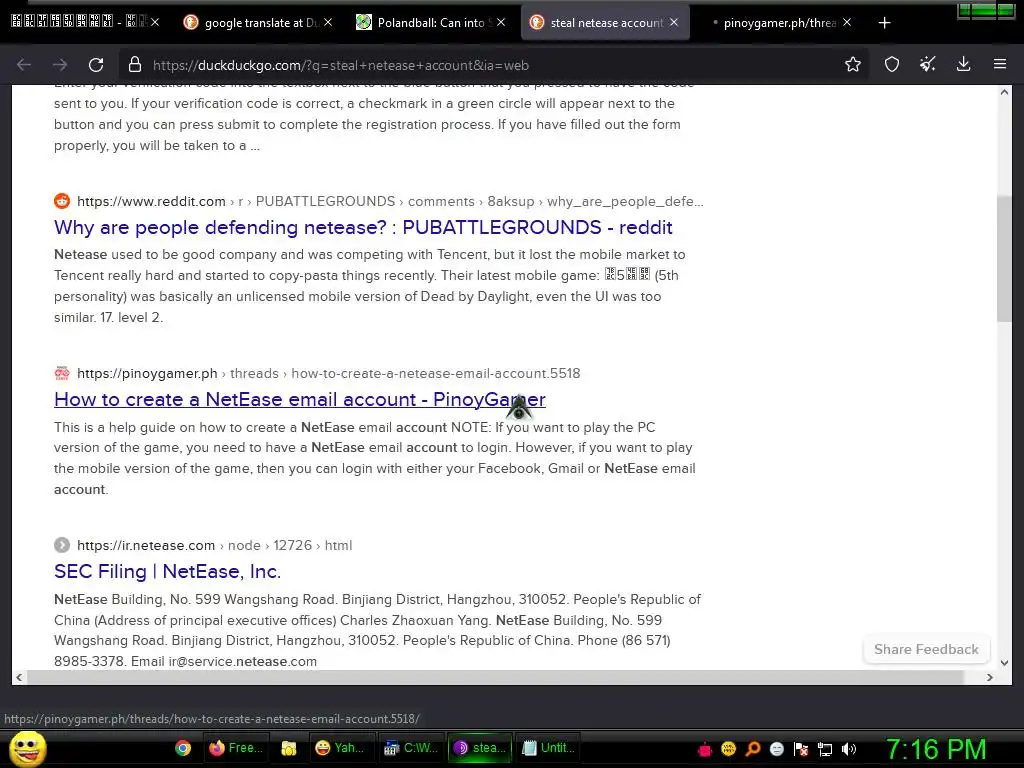The width and height of the screenshot is (1024, 768).
Task: Bookmark this page with the star icon
Action: [852, 64]
